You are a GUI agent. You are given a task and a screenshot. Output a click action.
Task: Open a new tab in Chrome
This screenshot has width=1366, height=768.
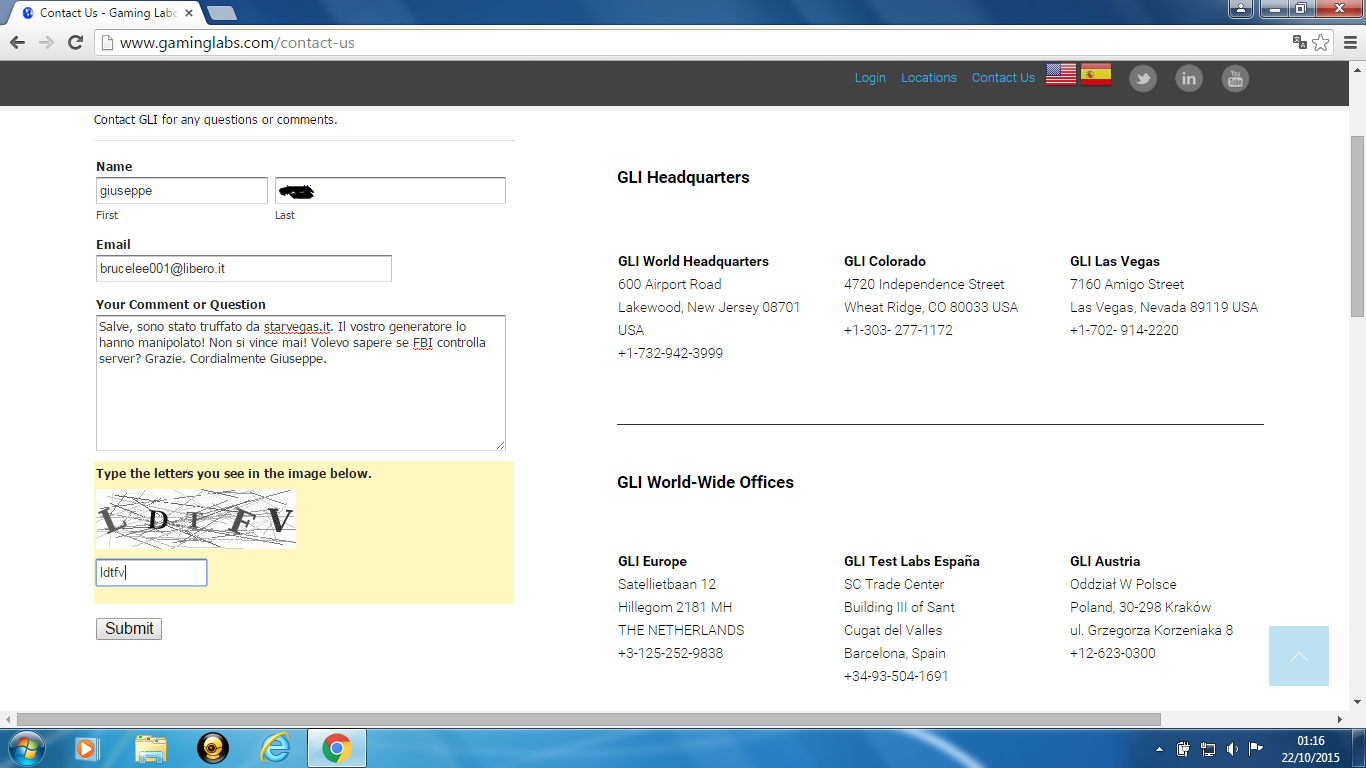222,13
